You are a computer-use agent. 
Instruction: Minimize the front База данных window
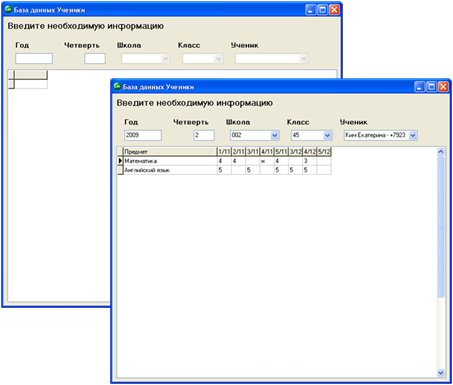(x=419, y=87)
